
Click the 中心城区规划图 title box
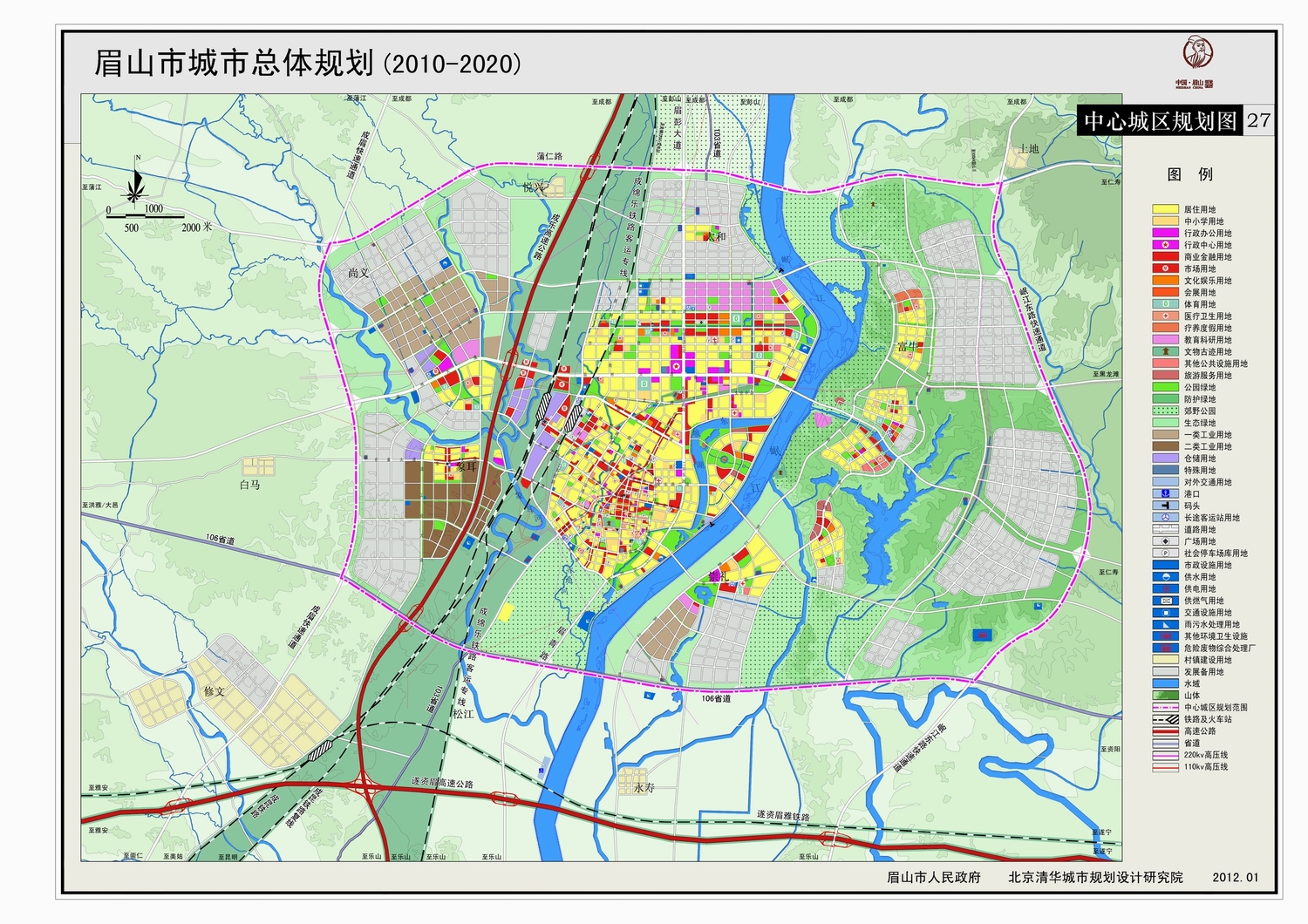1160,121
